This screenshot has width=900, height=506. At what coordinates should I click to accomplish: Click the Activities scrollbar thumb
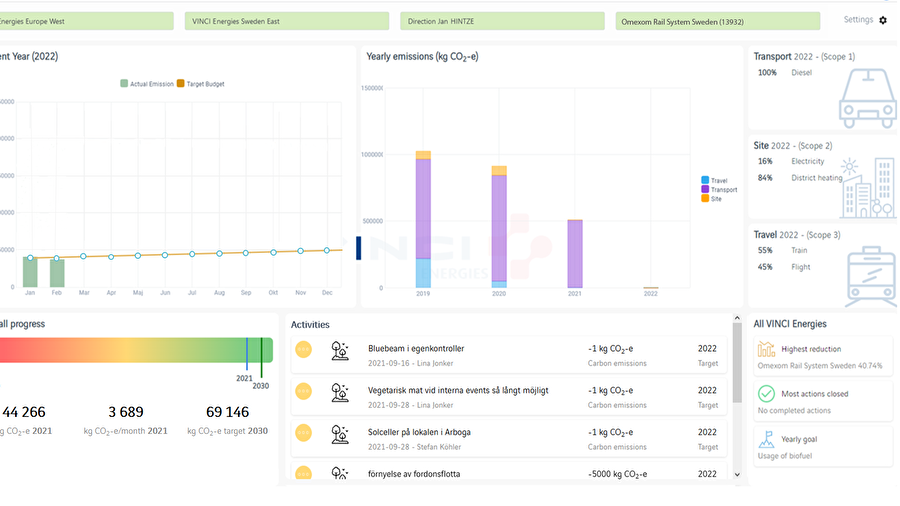click(737, 363)
